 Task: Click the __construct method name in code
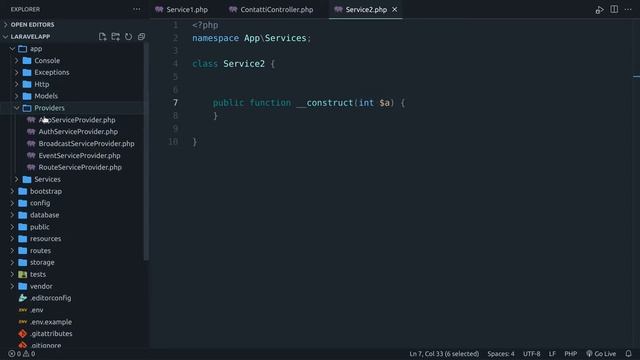coord(324,103)
